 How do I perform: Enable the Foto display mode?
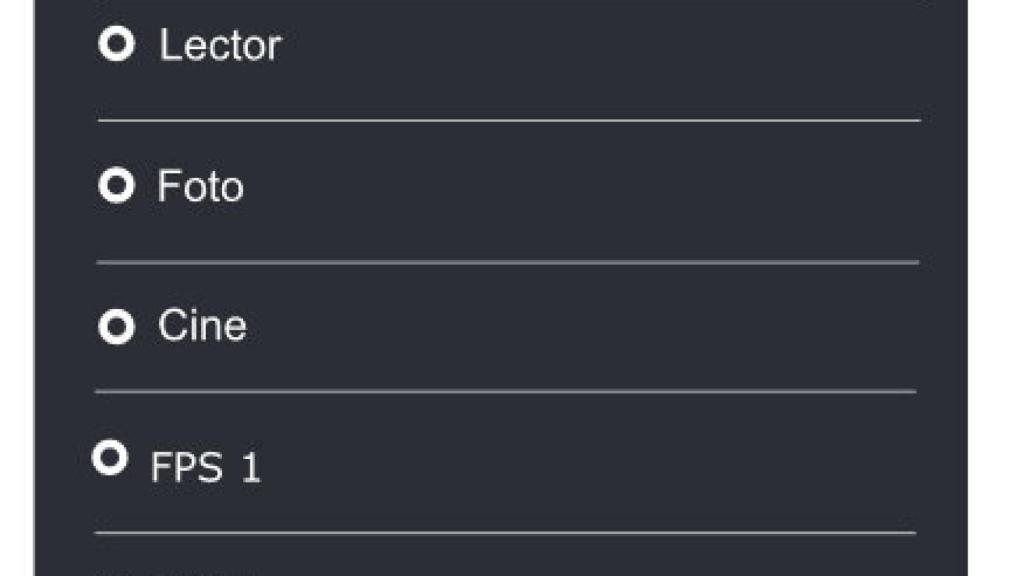(x=119, y=186)
